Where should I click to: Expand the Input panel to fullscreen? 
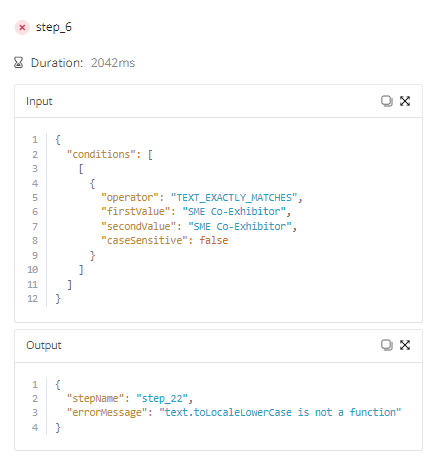click(405, 101)
